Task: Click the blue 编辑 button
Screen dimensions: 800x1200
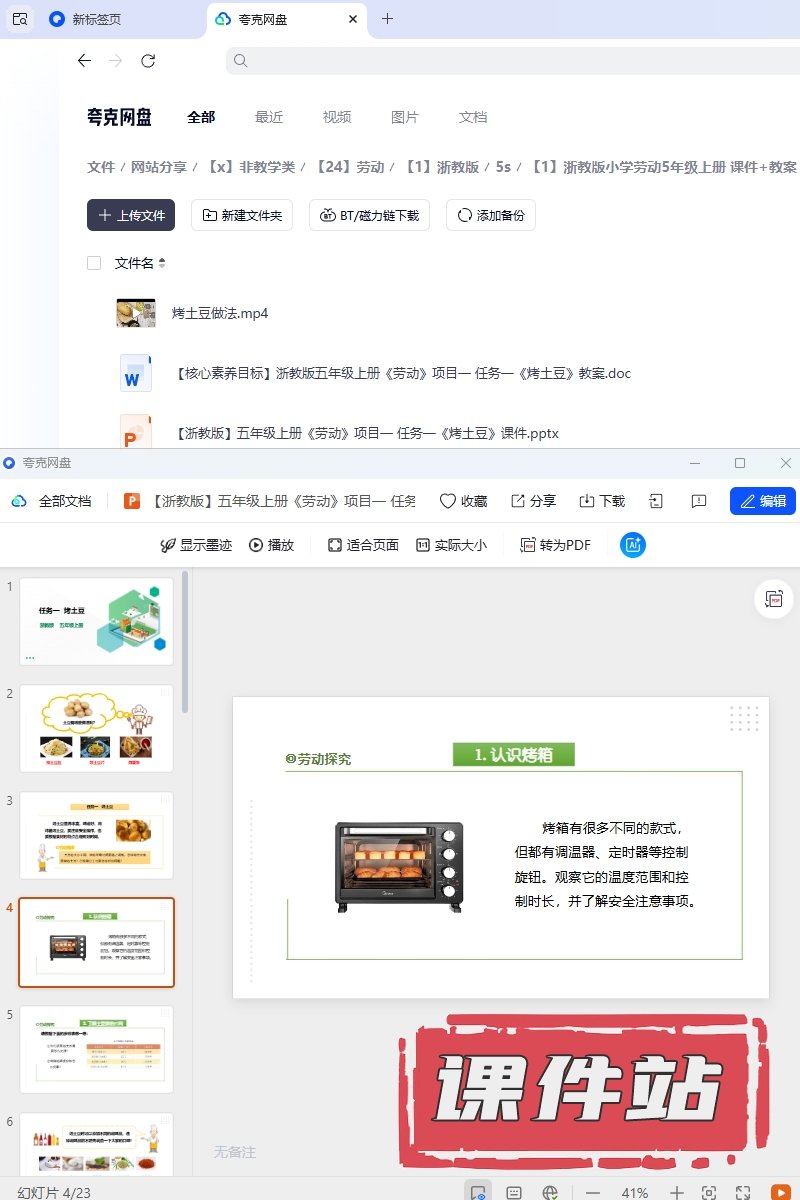Action: [762, 501]
